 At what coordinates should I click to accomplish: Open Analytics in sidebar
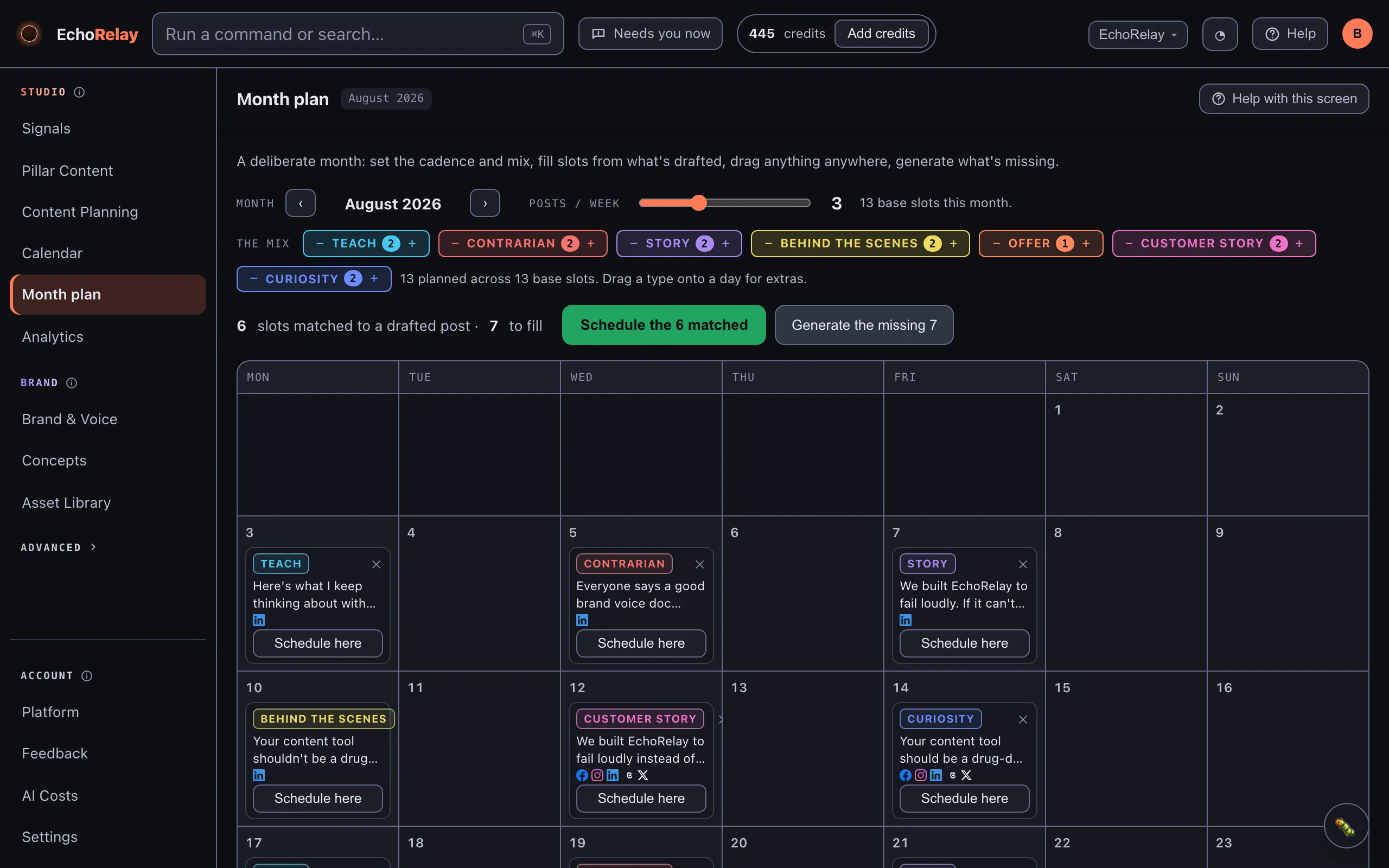pos(108,336)
